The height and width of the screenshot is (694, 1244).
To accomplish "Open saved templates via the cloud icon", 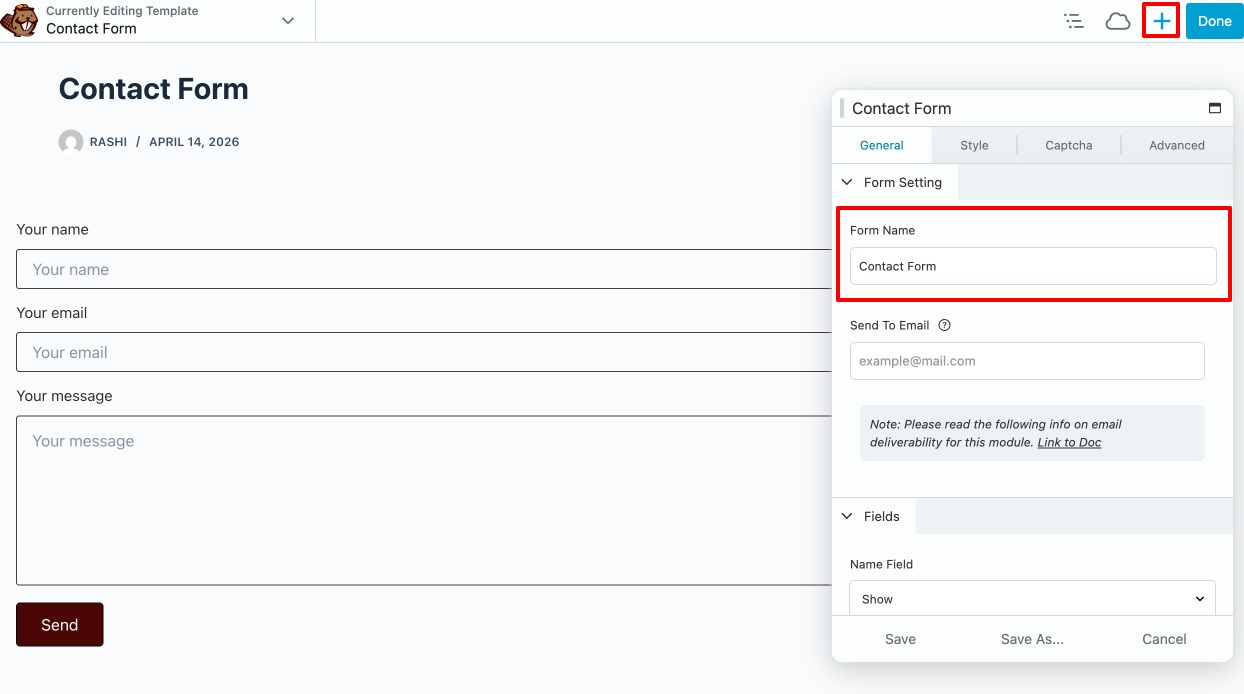I will tap(1117, 20).
